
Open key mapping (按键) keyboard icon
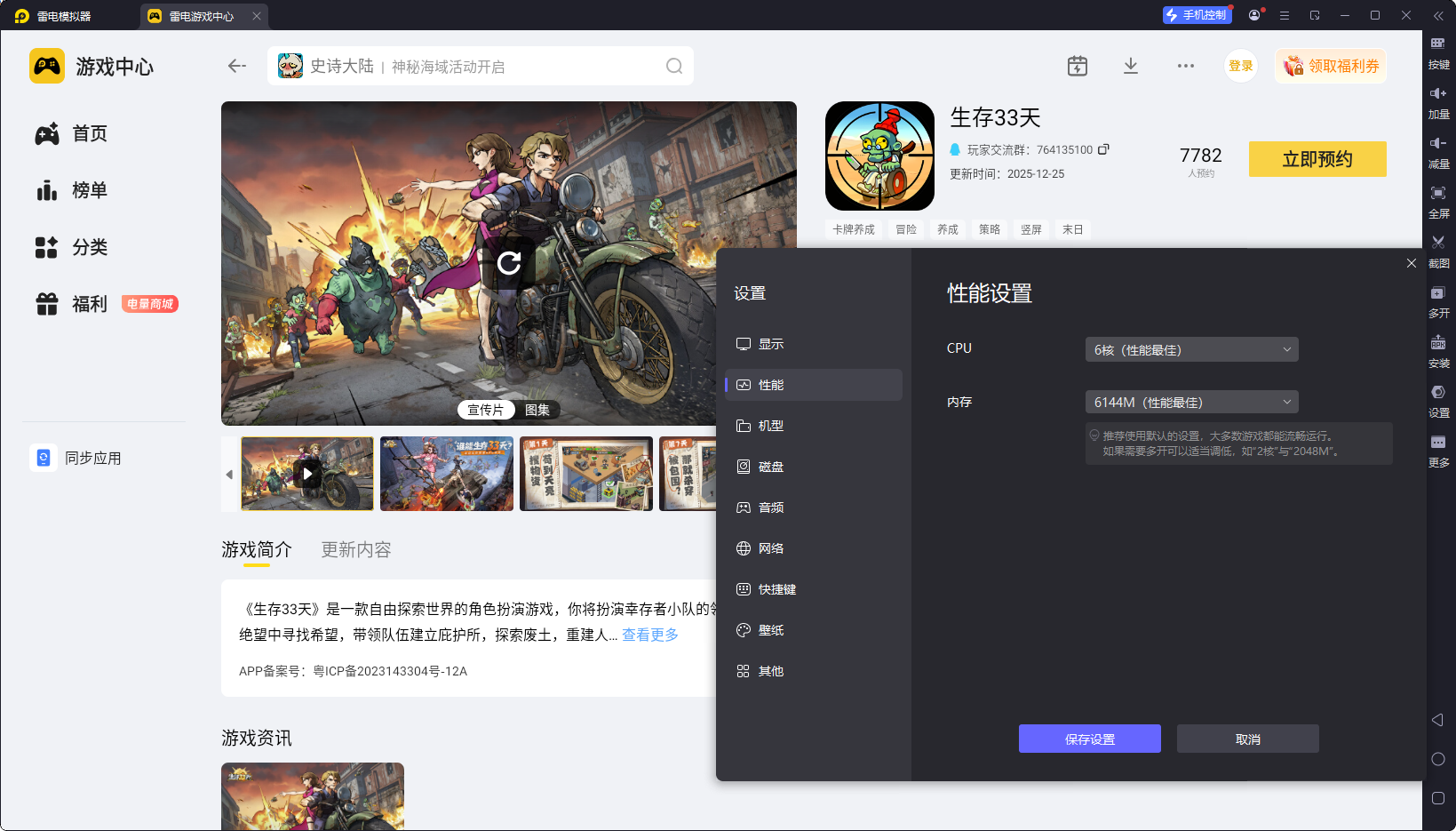tap(1438, 44)
